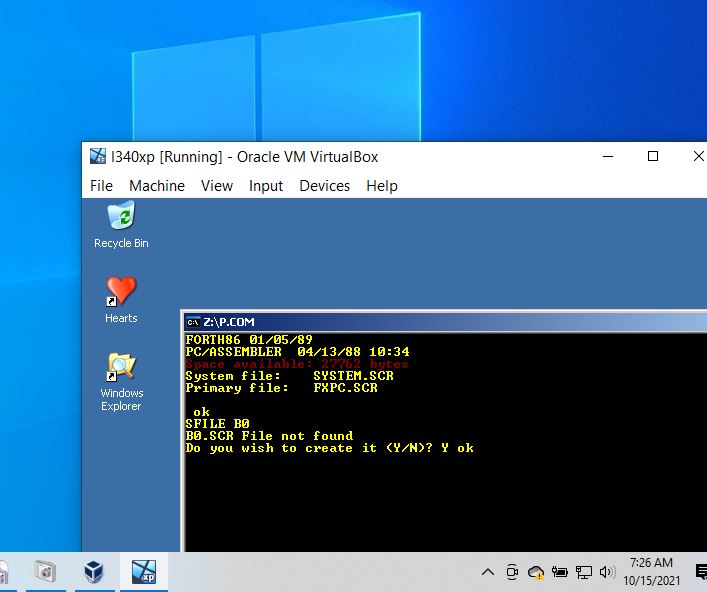Click the network tray icon
The height and width of the screenshot is (592, 707).
point(583,572)
